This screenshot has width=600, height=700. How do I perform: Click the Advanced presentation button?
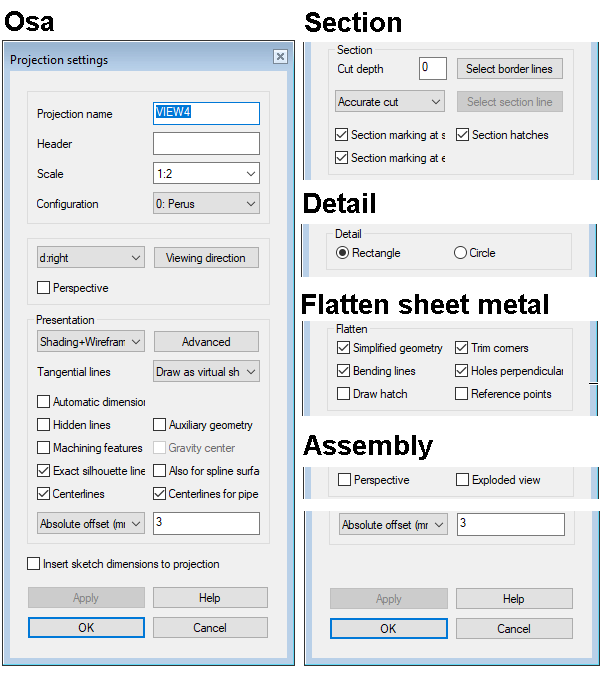point(206,342)
